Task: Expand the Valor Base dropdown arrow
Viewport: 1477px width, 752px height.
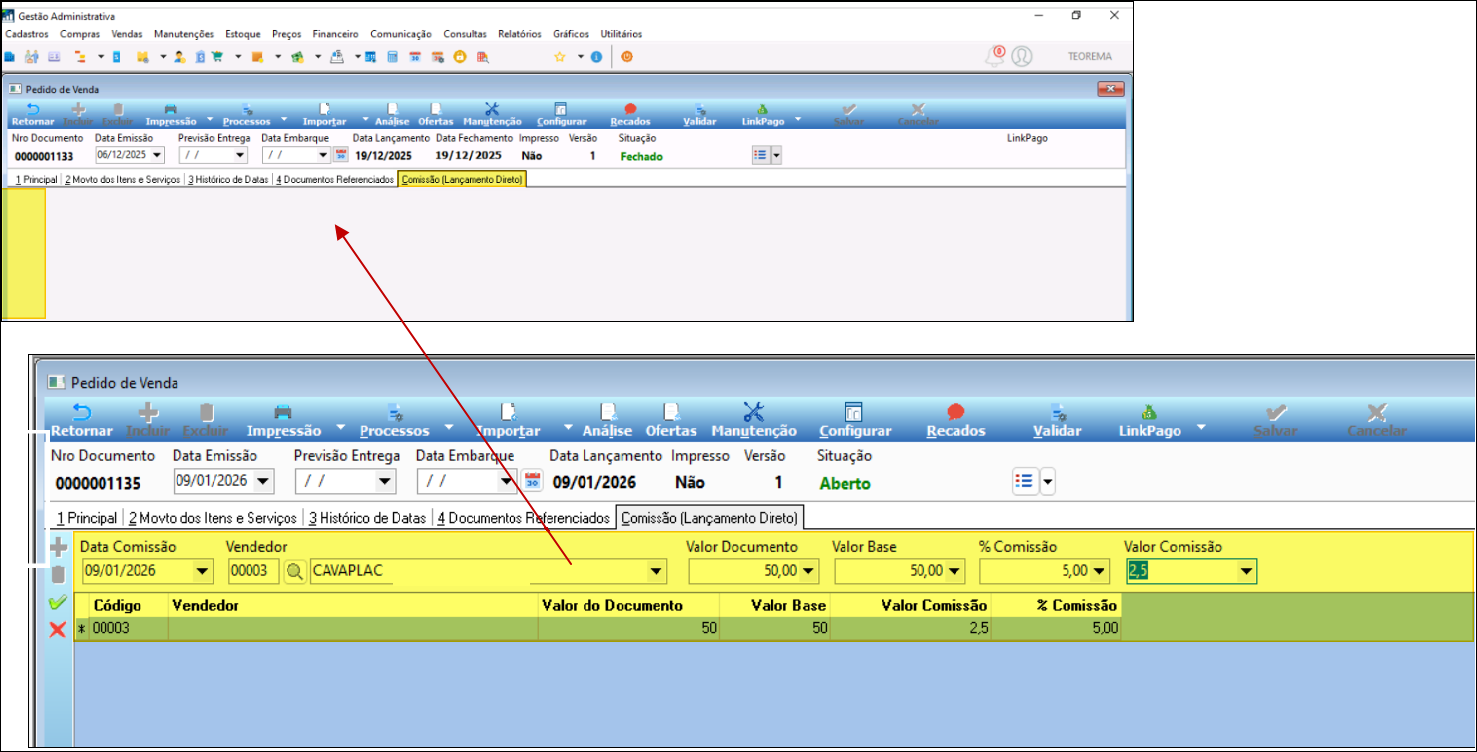Action: tap(954, 572)
